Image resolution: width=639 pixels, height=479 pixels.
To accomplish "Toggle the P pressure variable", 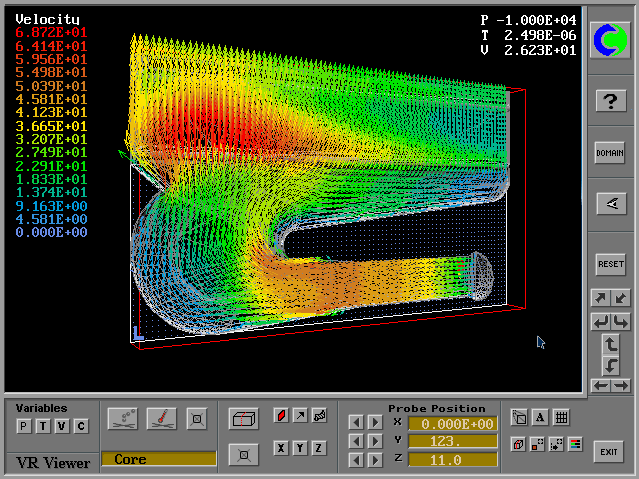I will pos(23,427).
